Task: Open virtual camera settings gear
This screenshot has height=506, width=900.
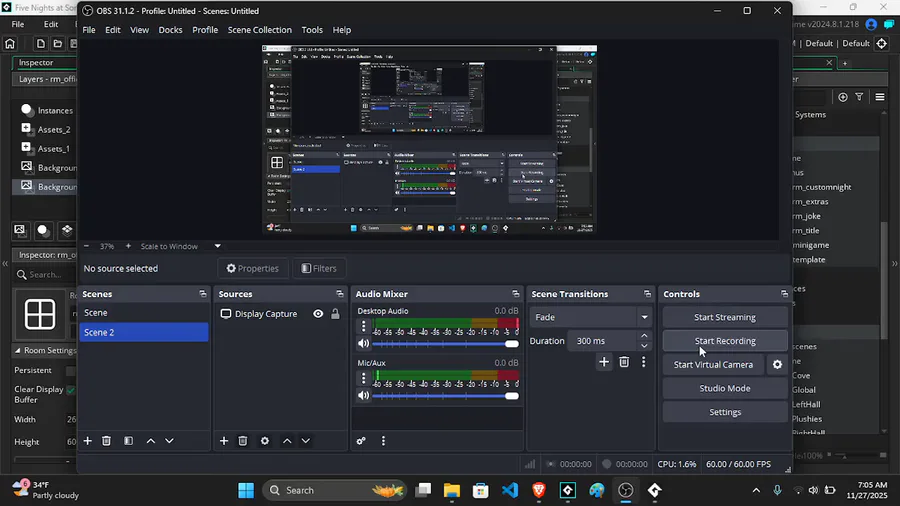Action: [777, 364]
